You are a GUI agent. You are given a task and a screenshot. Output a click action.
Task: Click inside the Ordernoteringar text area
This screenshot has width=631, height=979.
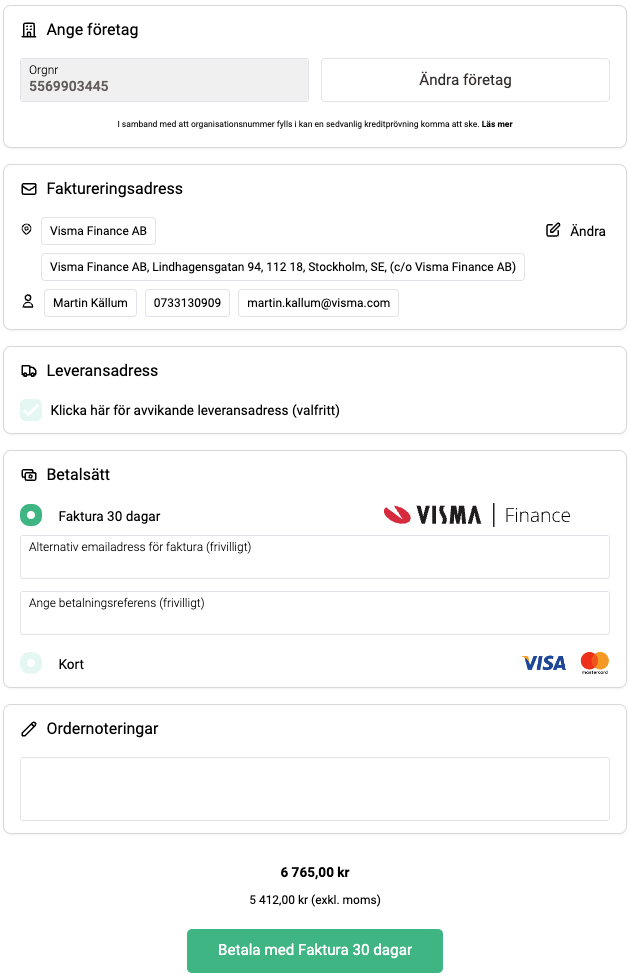point(315,789)
